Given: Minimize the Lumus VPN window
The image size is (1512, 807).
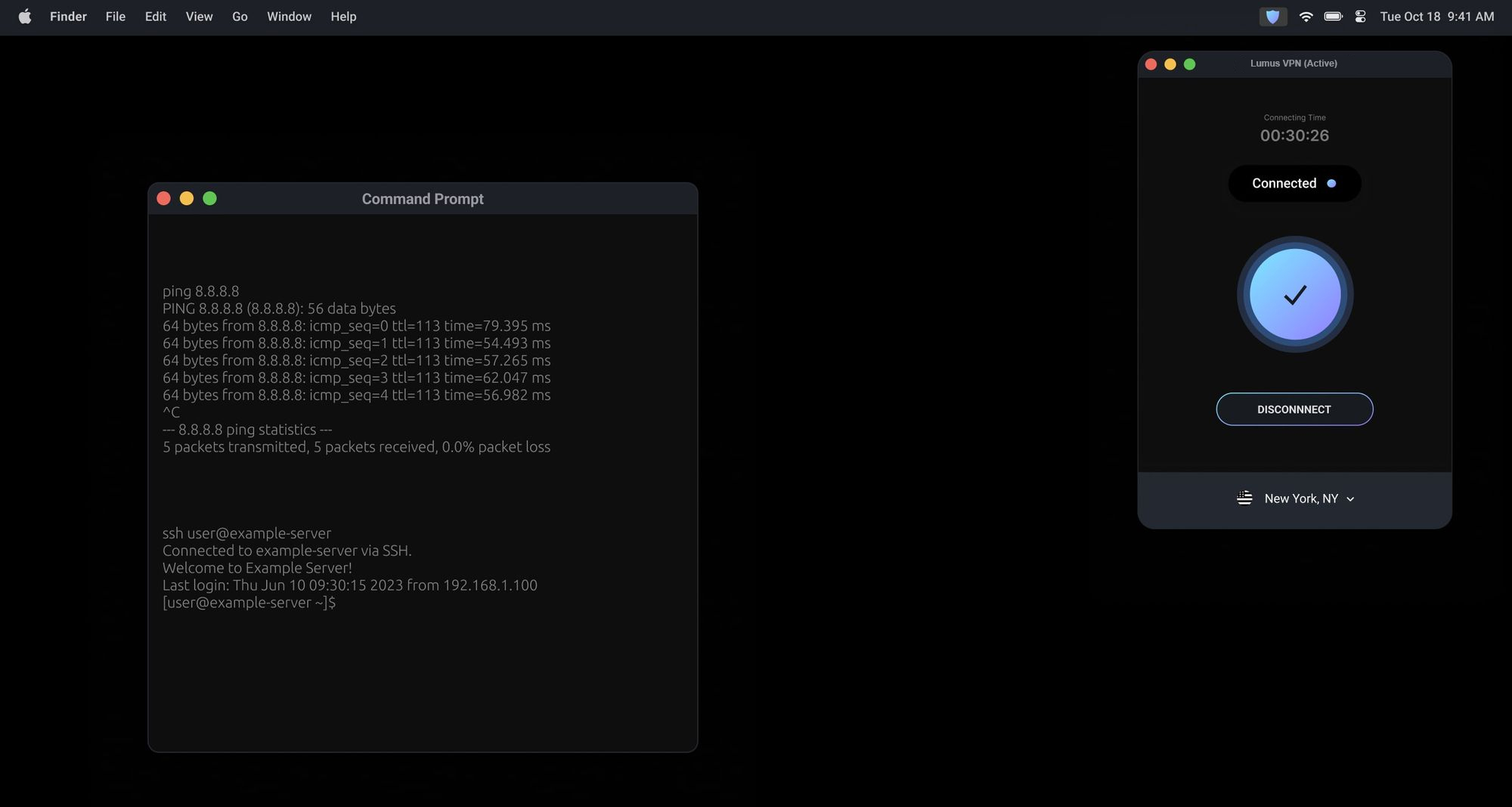Looking at the screenshot, I should pos(1170,64).
